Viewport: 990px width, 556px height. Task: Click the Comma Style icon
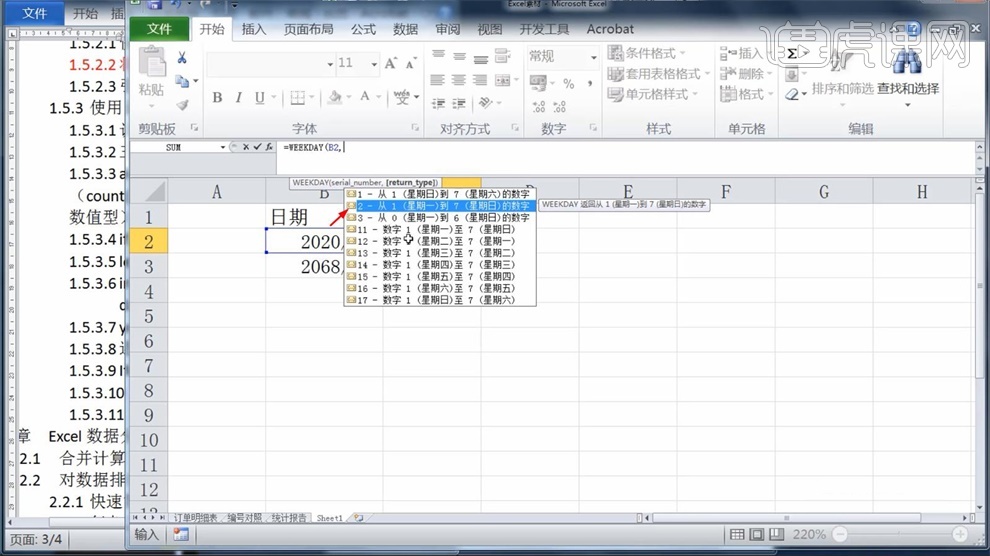click(x=589, y=83)
